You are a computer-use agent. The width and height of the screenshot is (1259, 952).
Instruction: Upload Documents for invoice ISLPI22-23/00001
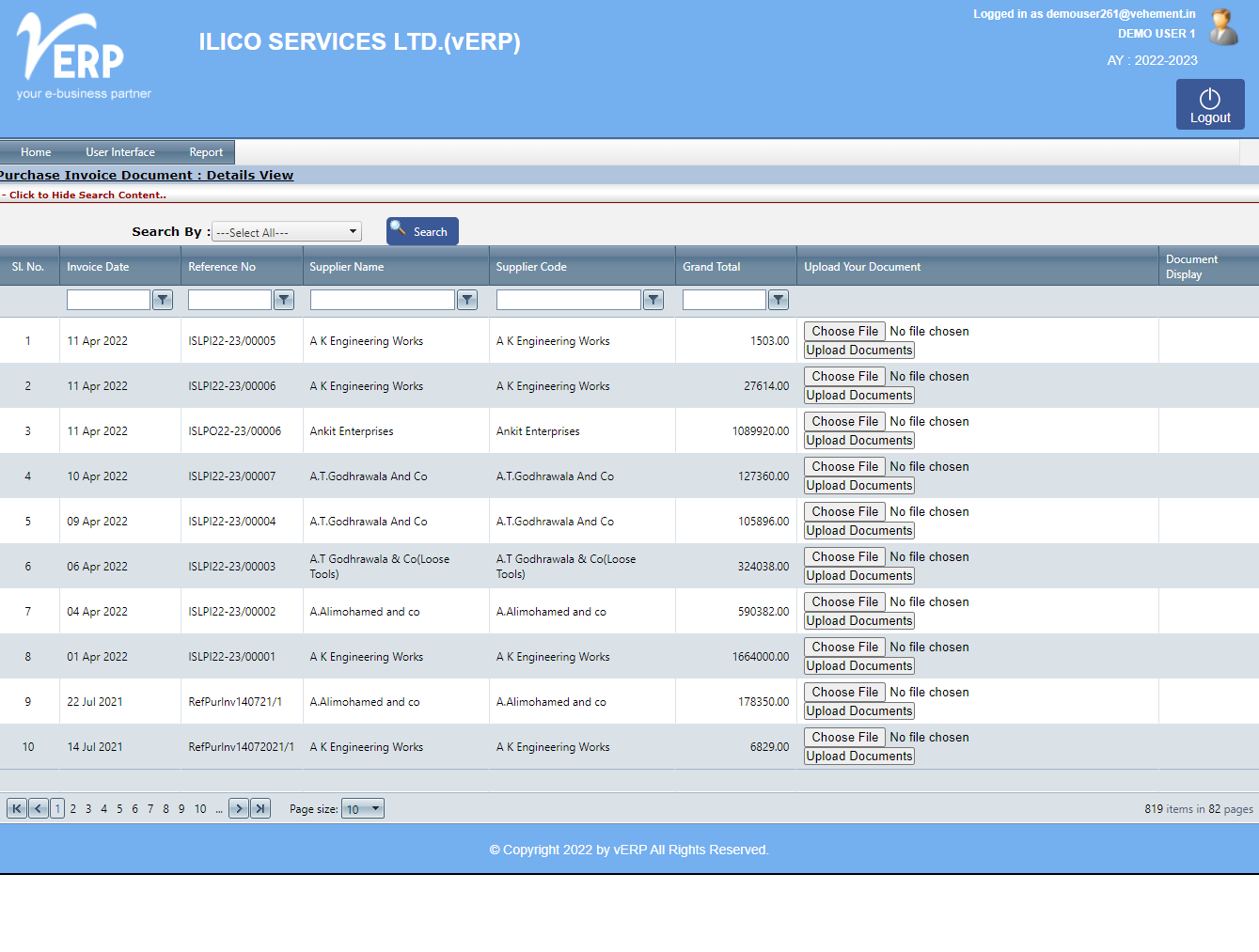coord(859,666)
